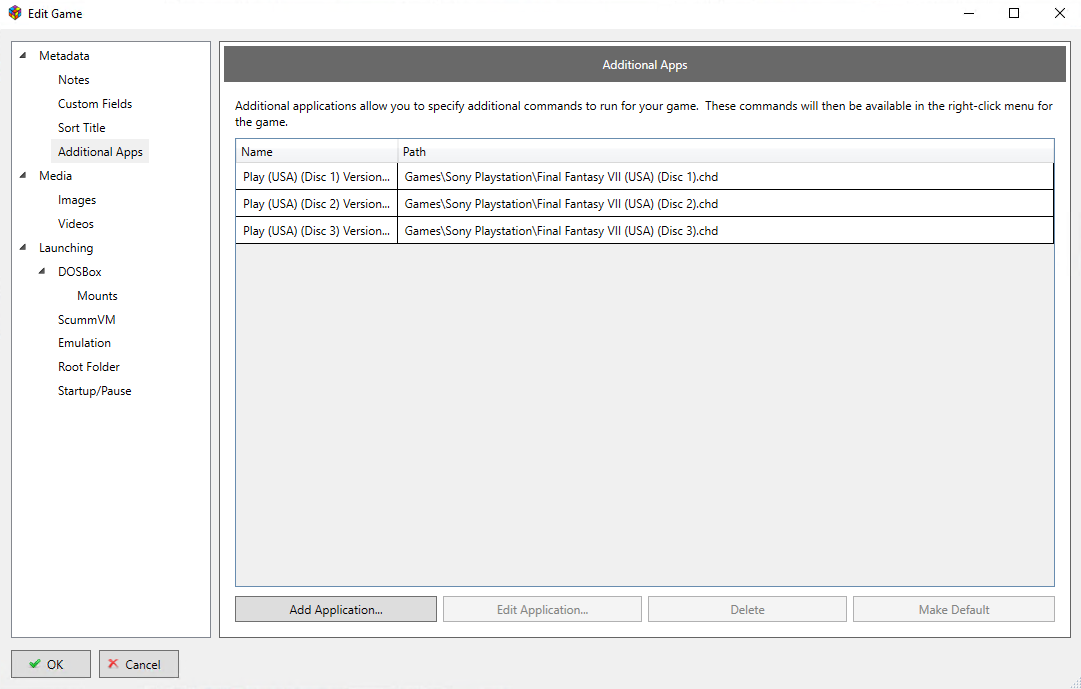Click the Name column header
1081x689 pixels.
[x=316, y=152]
